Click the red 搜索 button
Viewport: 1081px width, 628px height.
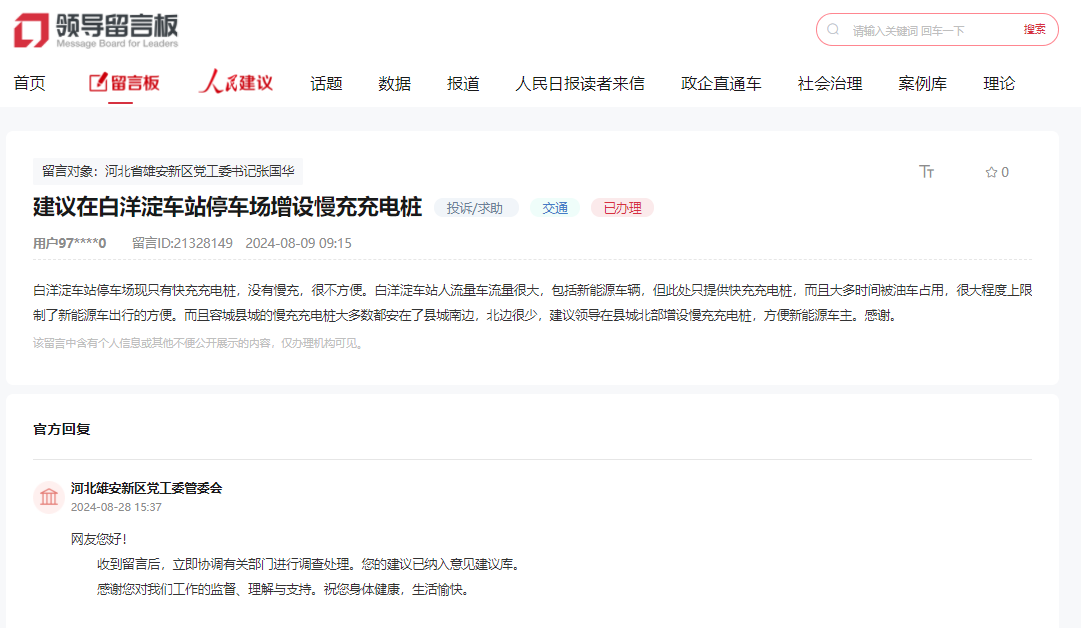point(1034,30)
